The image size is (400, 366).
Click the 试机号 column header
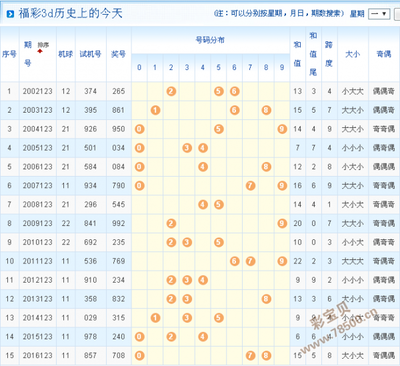[90, 54]
